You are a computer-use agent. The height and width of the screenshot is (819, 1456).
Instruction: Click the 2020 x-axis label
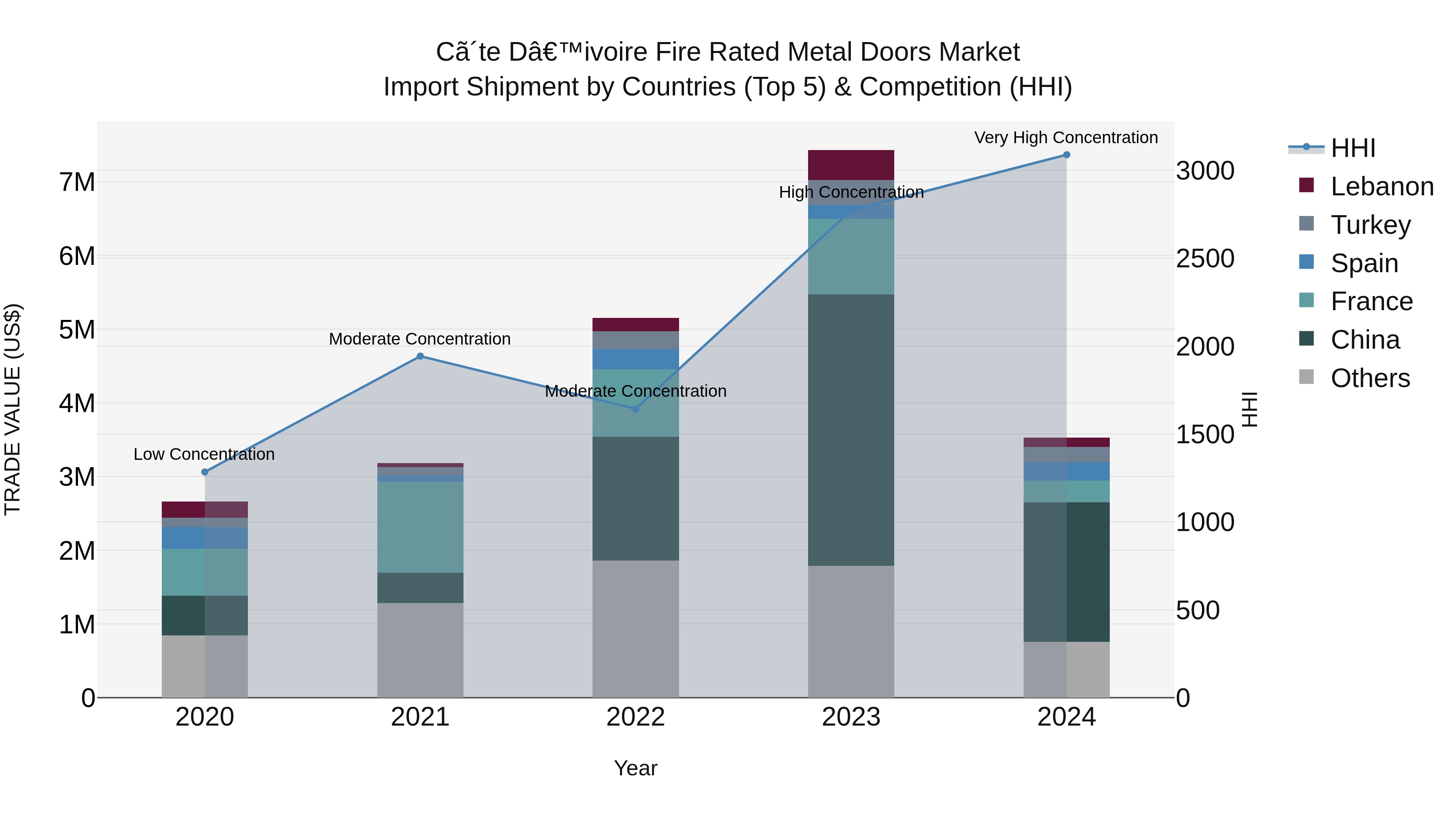tap(205, 717)
